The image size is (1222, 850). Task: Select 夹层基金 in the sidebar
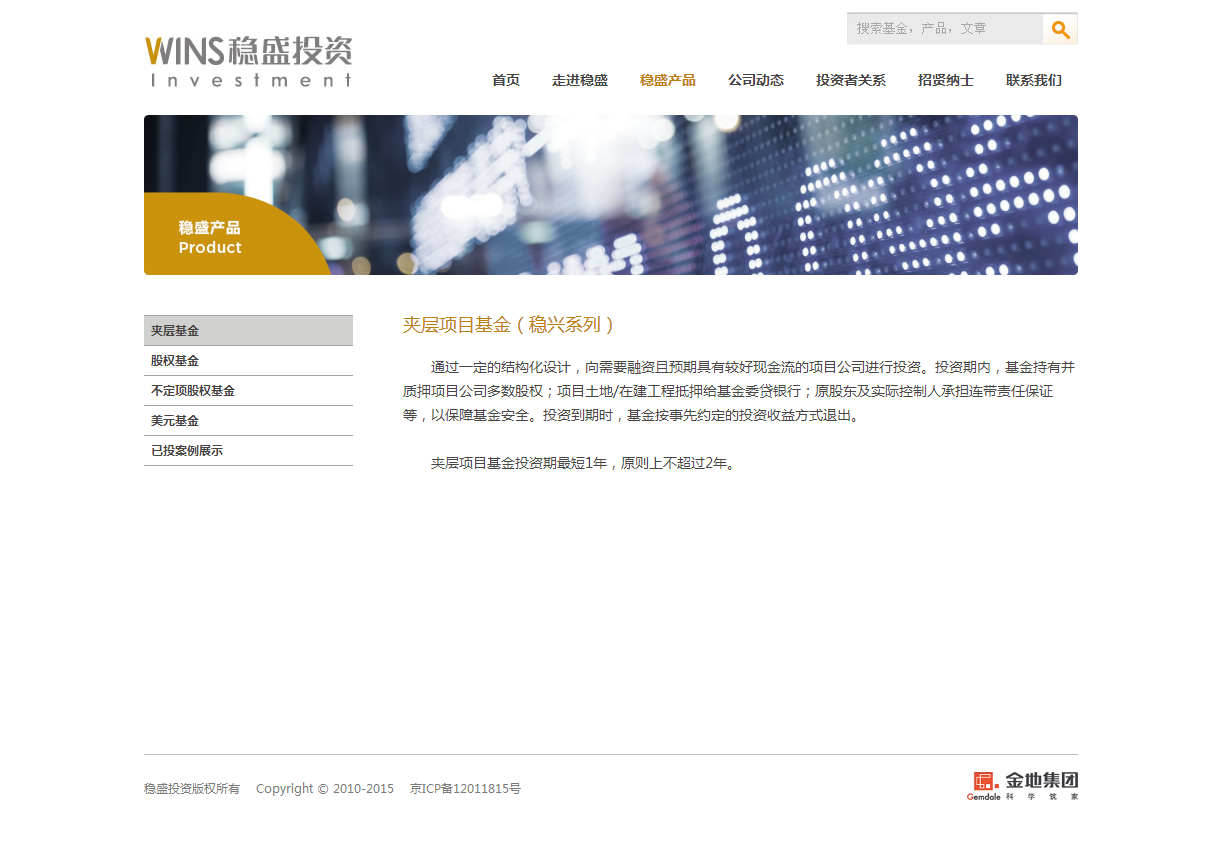248,331
